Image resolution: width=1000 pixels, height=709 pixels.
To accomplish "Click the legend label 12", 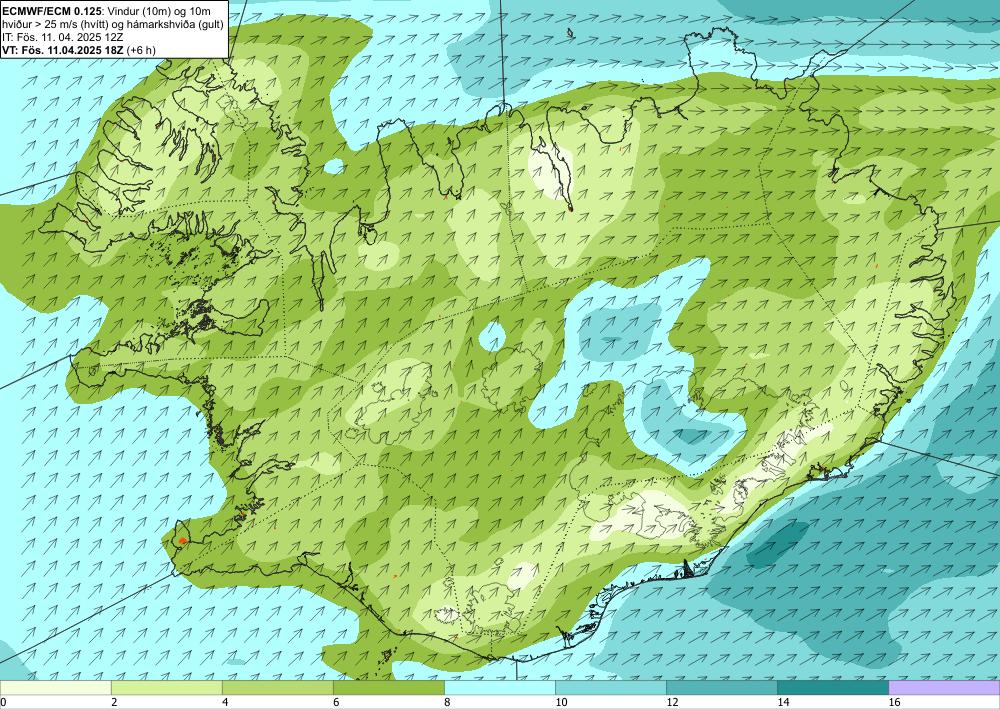I will [672, 702].
